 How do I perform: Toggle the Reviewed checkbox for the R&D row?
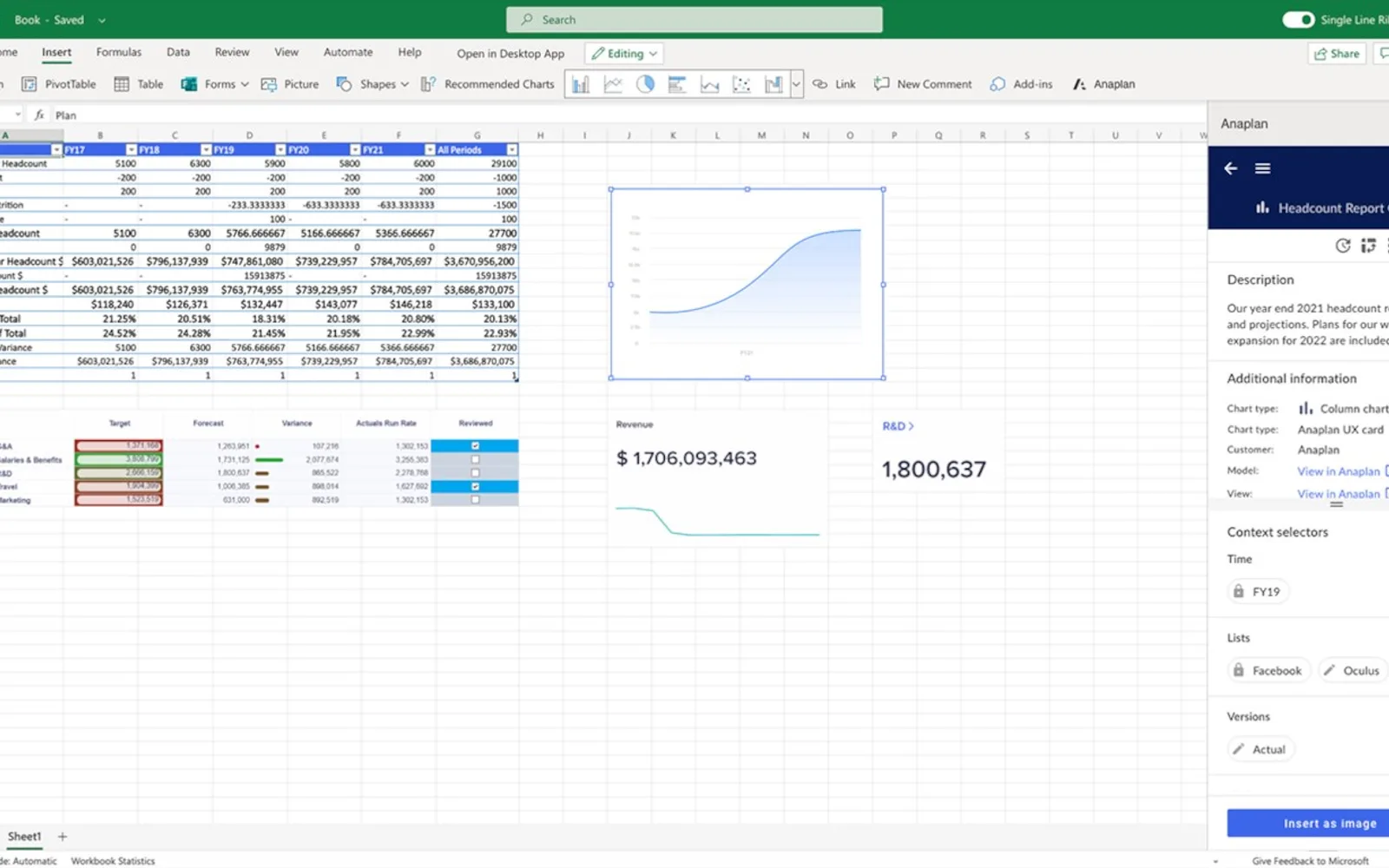pyautogui.click(x=475, y=473)
